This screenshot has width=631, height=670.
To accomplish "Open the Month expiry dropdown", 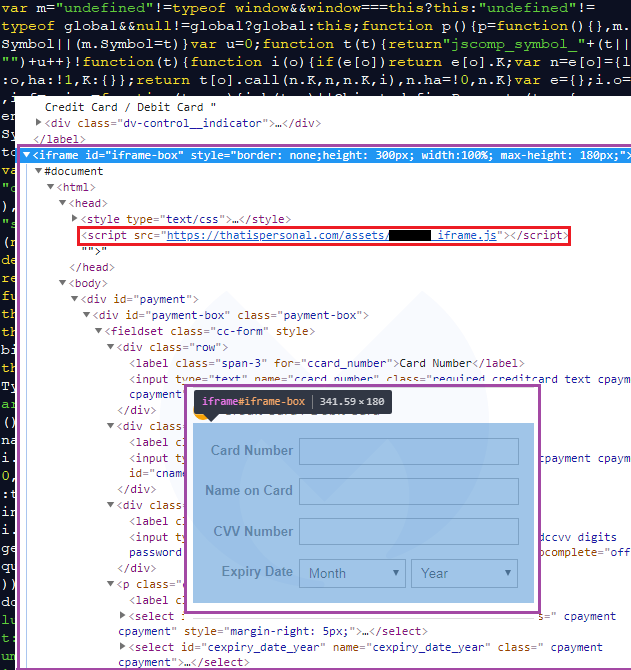I will point(352,573).
